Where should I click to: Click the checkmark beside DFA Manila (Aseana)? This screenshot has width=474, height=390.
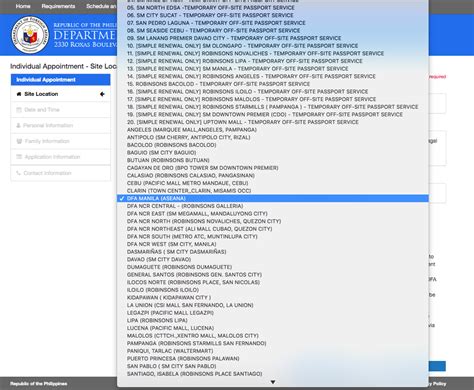tap(122, 198)
